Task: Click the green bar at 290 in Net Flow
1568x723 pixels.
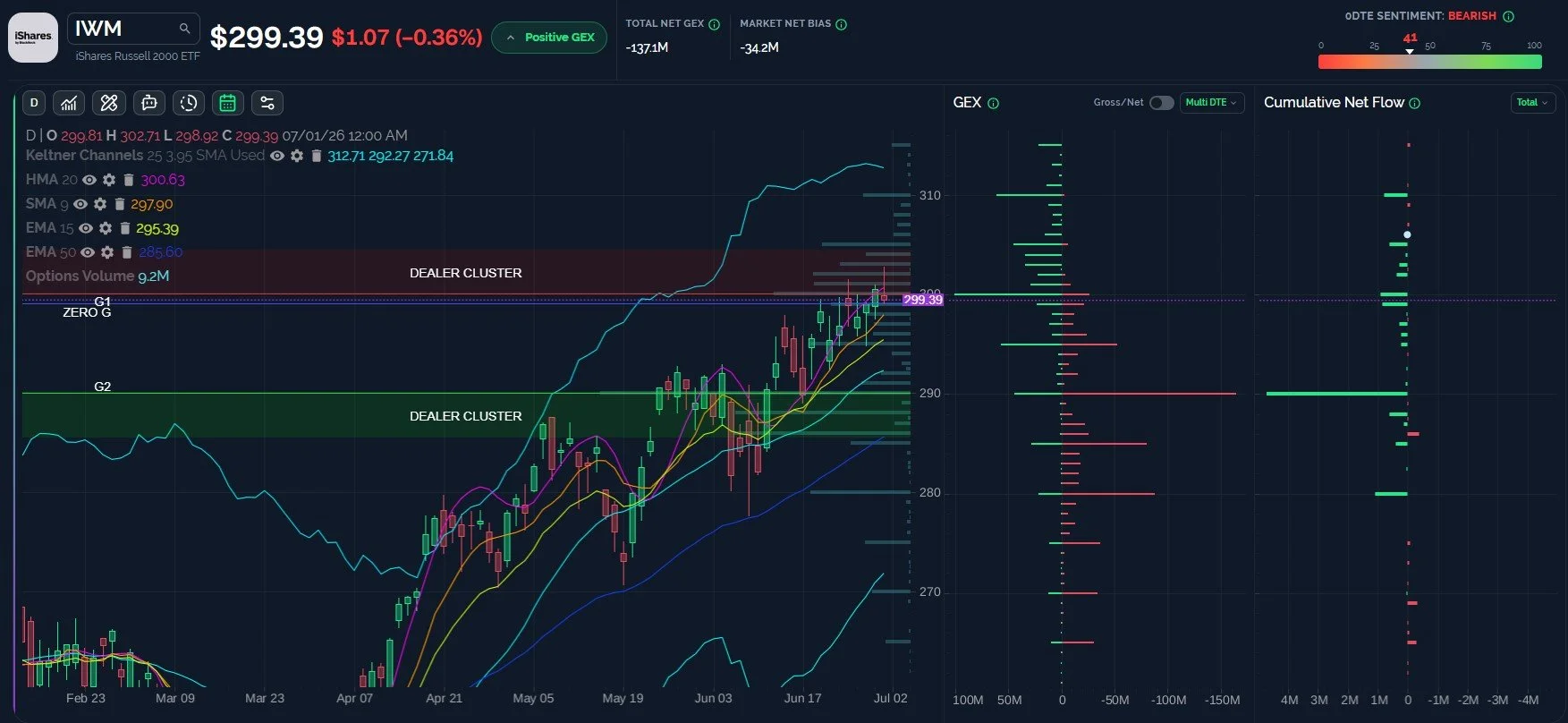Action: (x=1336, y=394)
